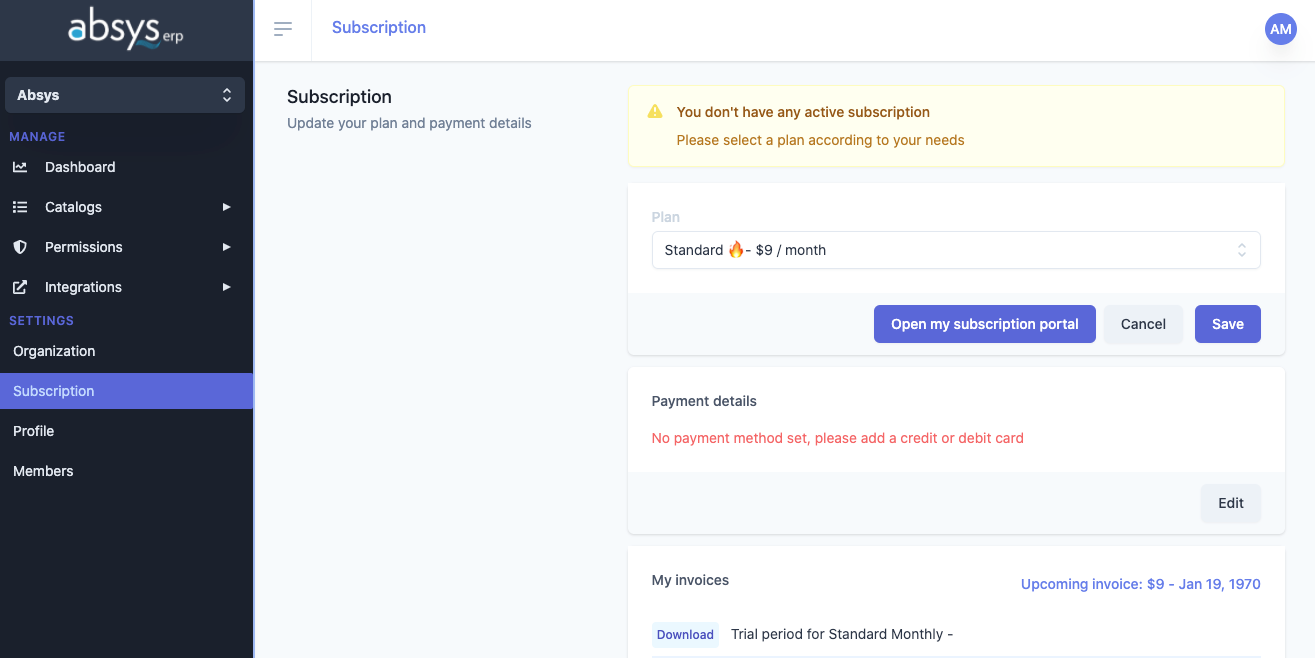
Task: Open the Absys organization switcher
Action: point(125,95)
